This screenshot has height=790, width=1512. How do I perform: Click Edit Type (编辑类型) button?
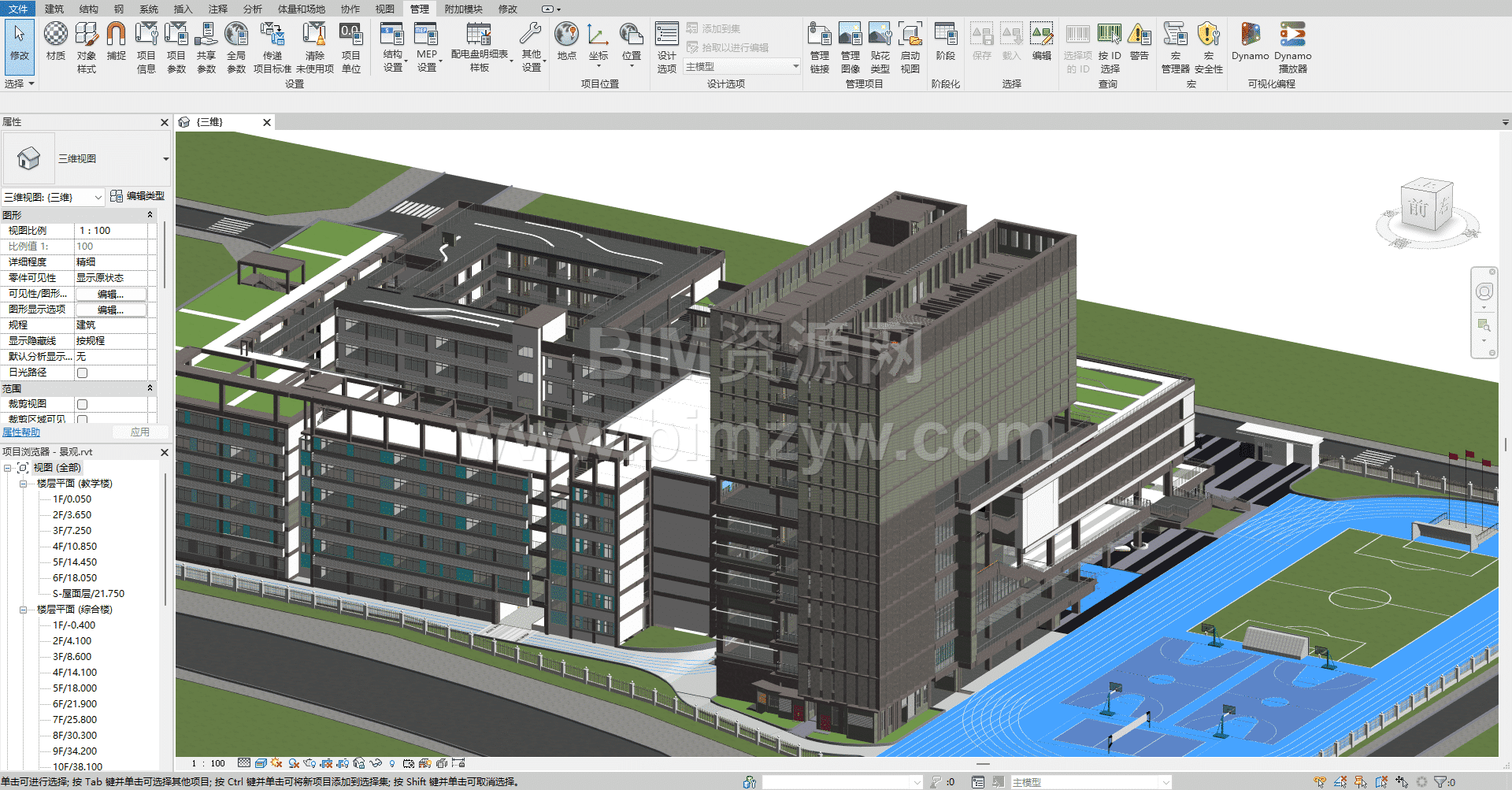(138, 196)
